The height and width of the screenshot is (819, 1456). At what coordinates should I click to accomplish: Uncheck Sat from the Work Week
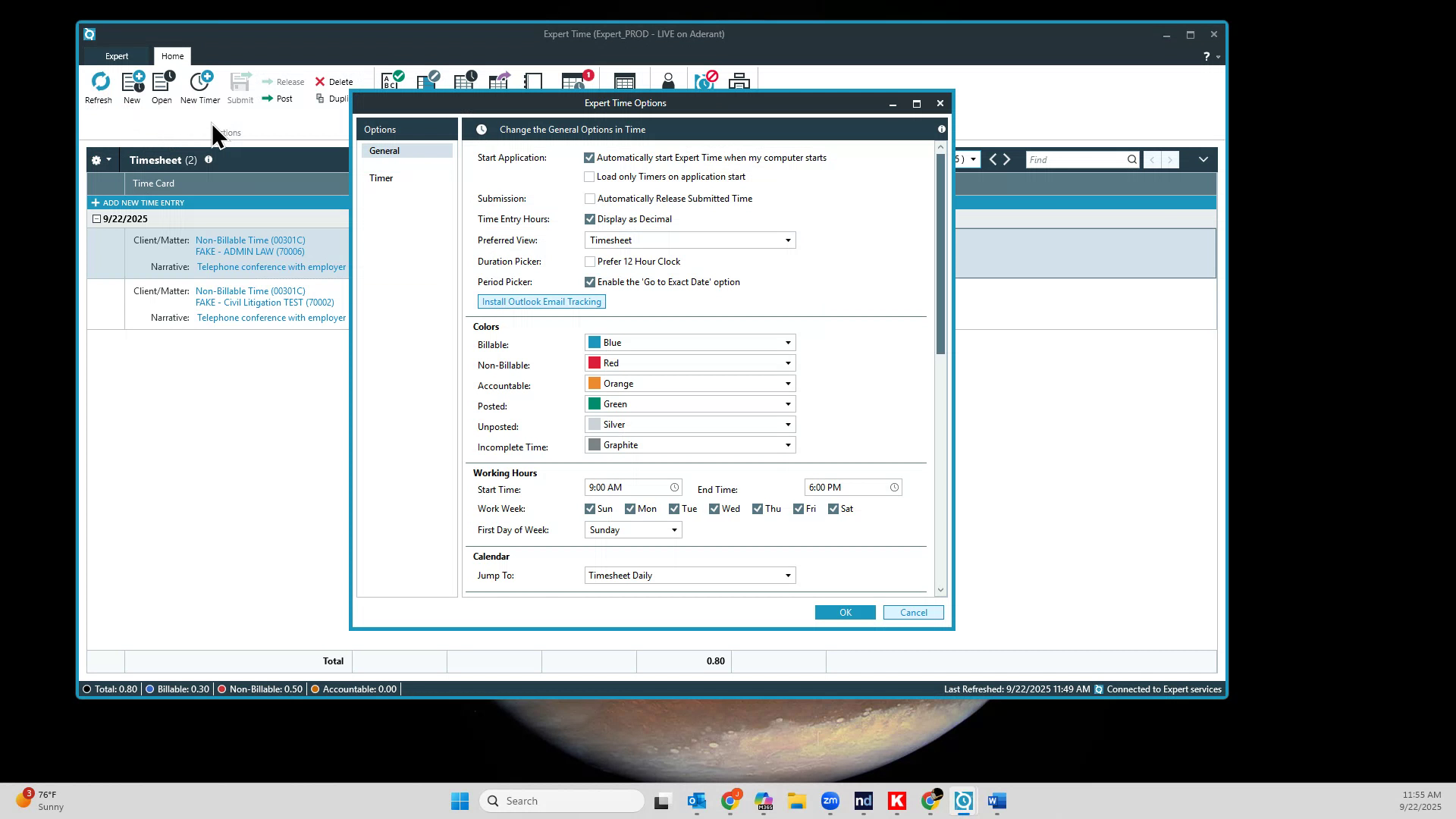coord(833,509)
